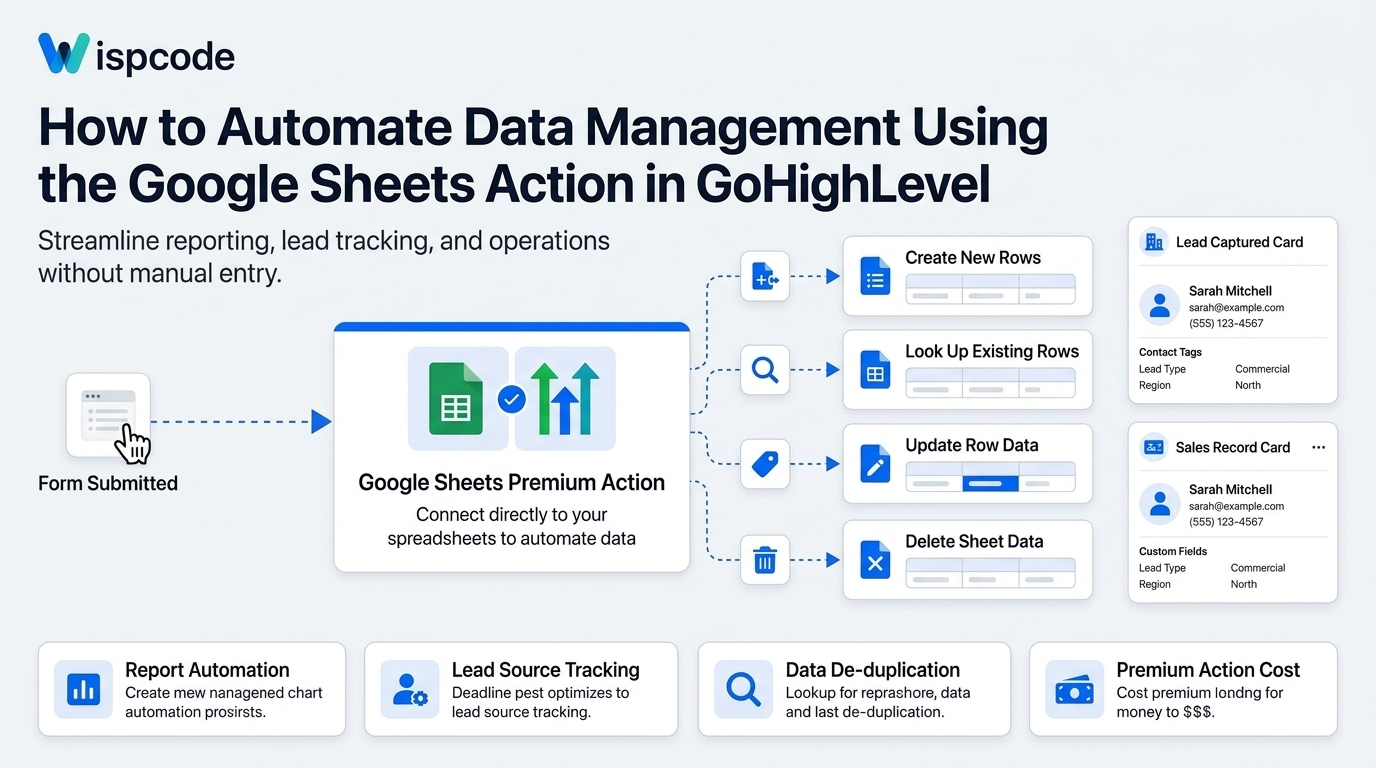Click the Update Row Data pencil icon

coord(875,464)
